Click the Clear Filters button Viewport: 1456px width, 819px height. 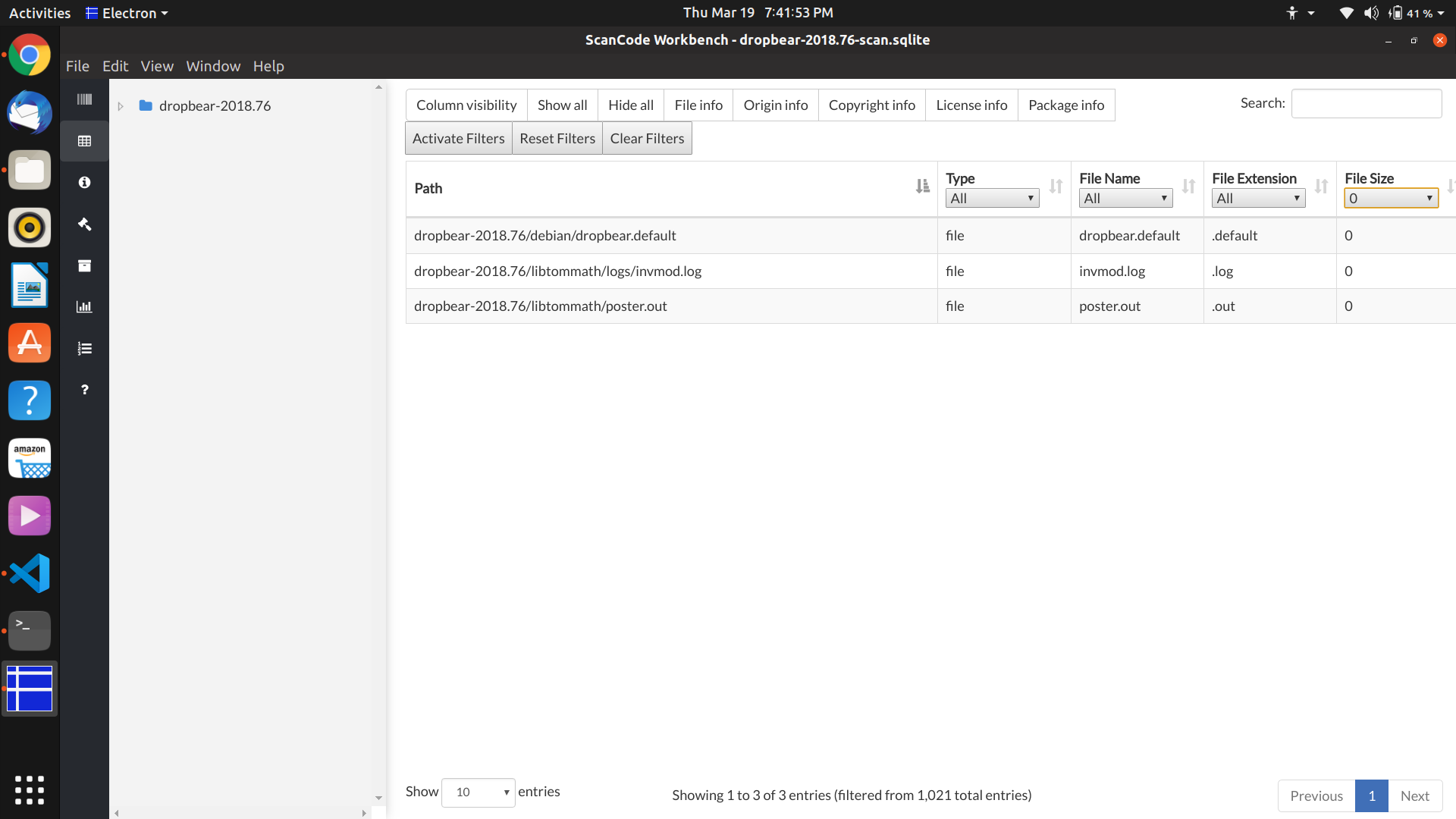tap(647, 138)
